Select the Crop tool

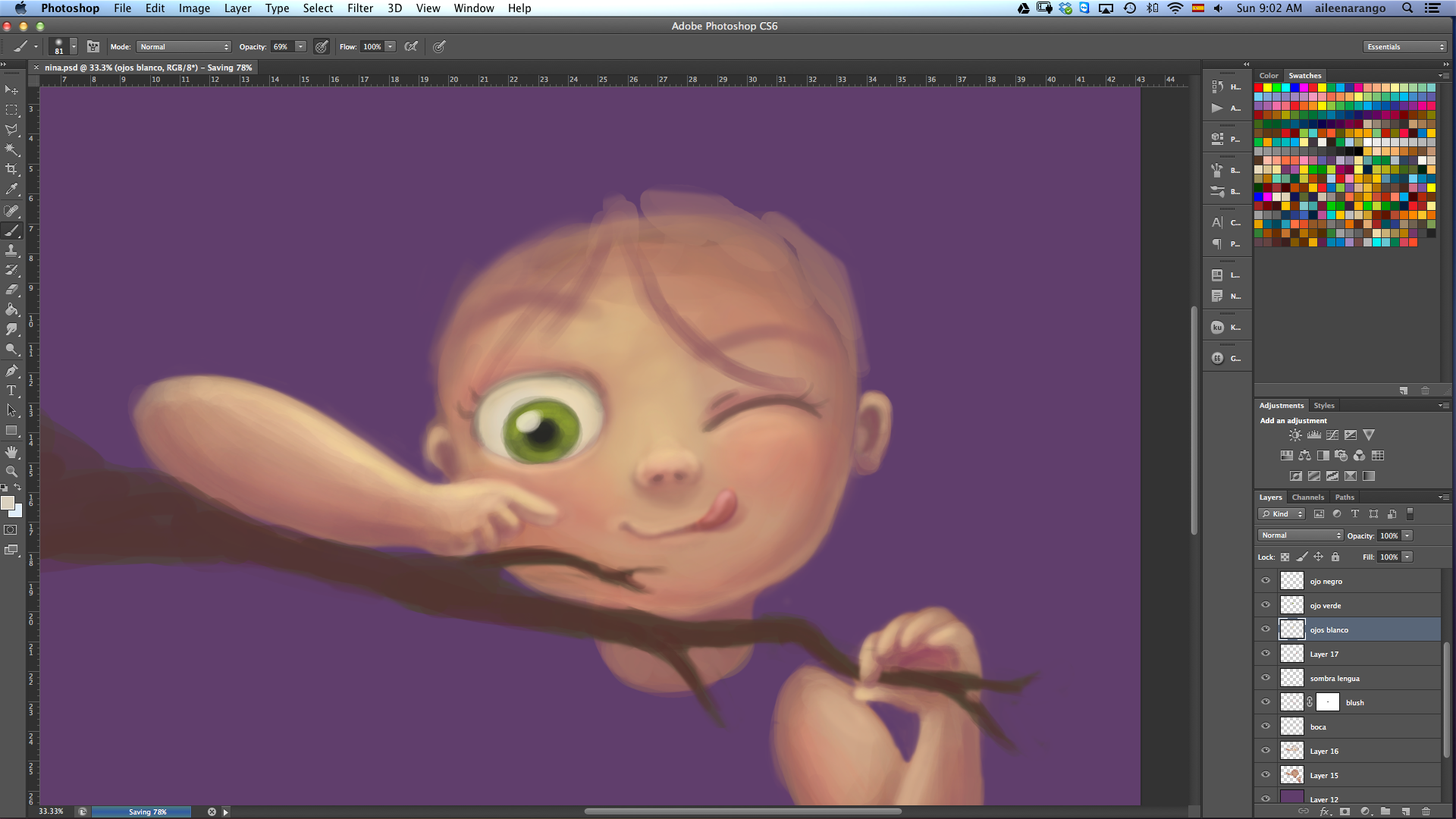pos(11,169)
